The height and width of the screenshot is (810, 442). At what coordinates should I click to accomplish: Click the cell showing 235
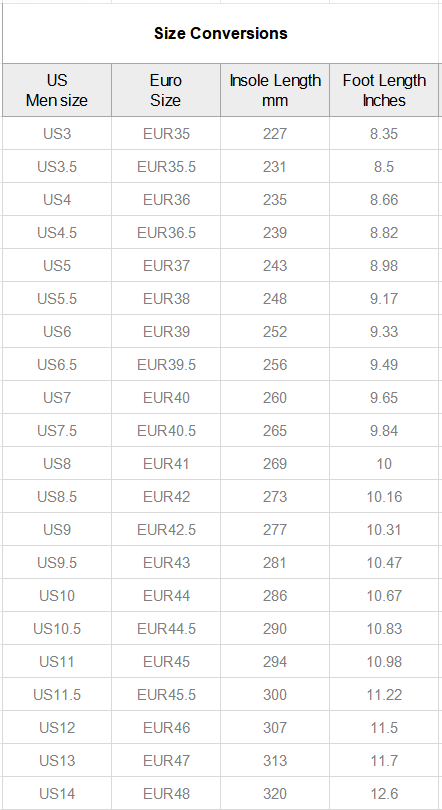pos(275,199)
